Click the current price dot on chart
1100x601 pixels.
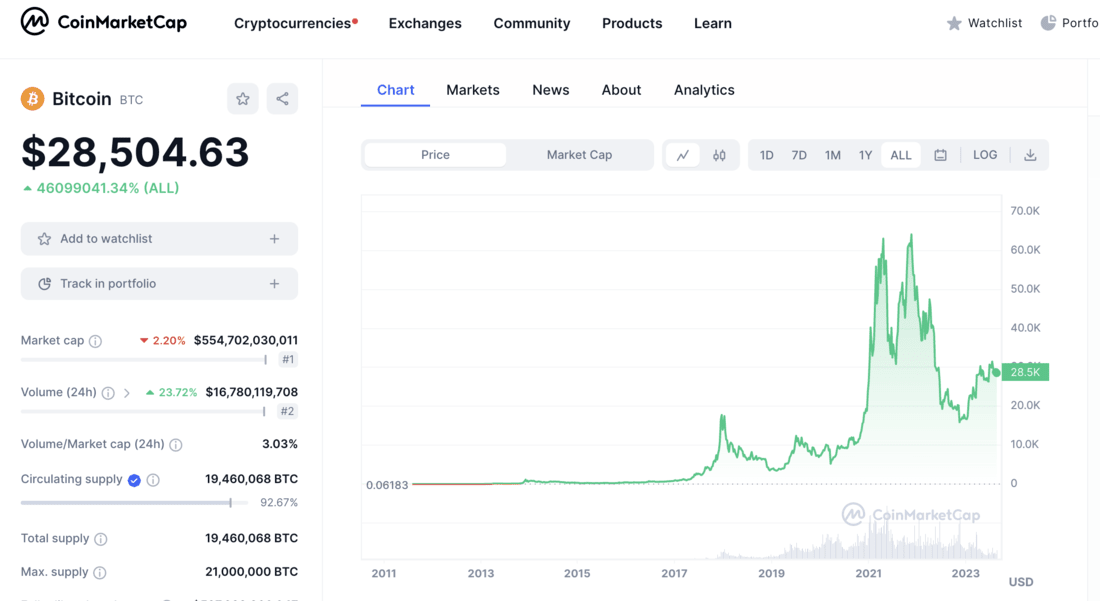pos(996,372)
